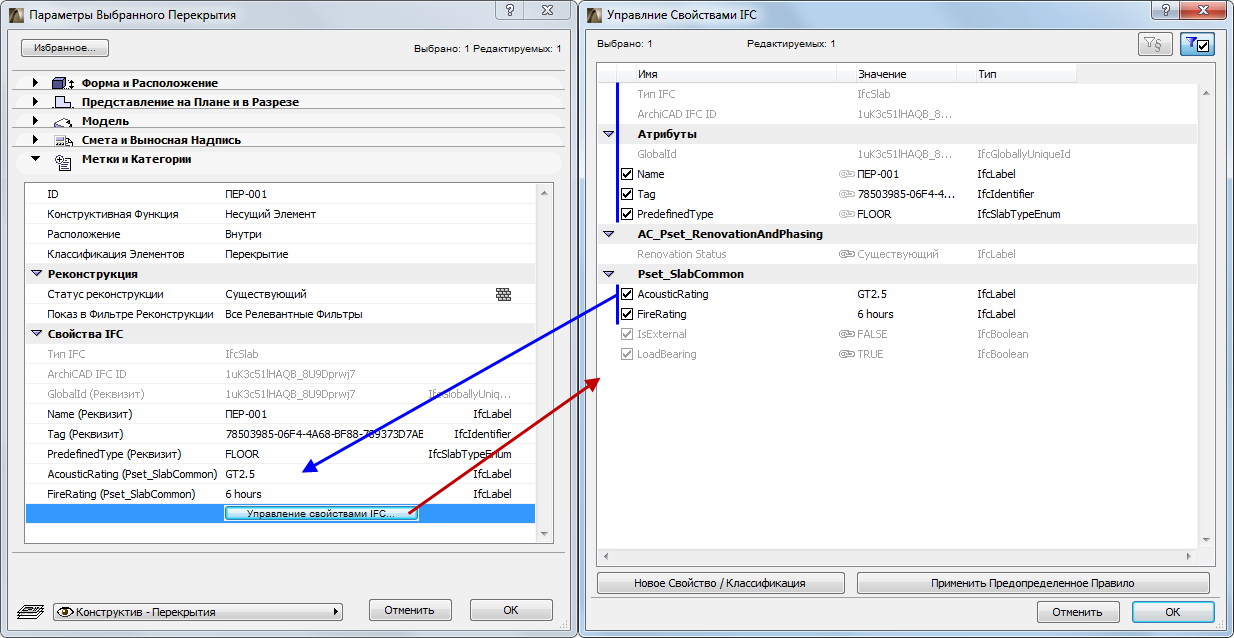Click Новое Свойство / Классификация button
Image resolution: width=1234 pixels, height=638 pixels.
(720, 583)
